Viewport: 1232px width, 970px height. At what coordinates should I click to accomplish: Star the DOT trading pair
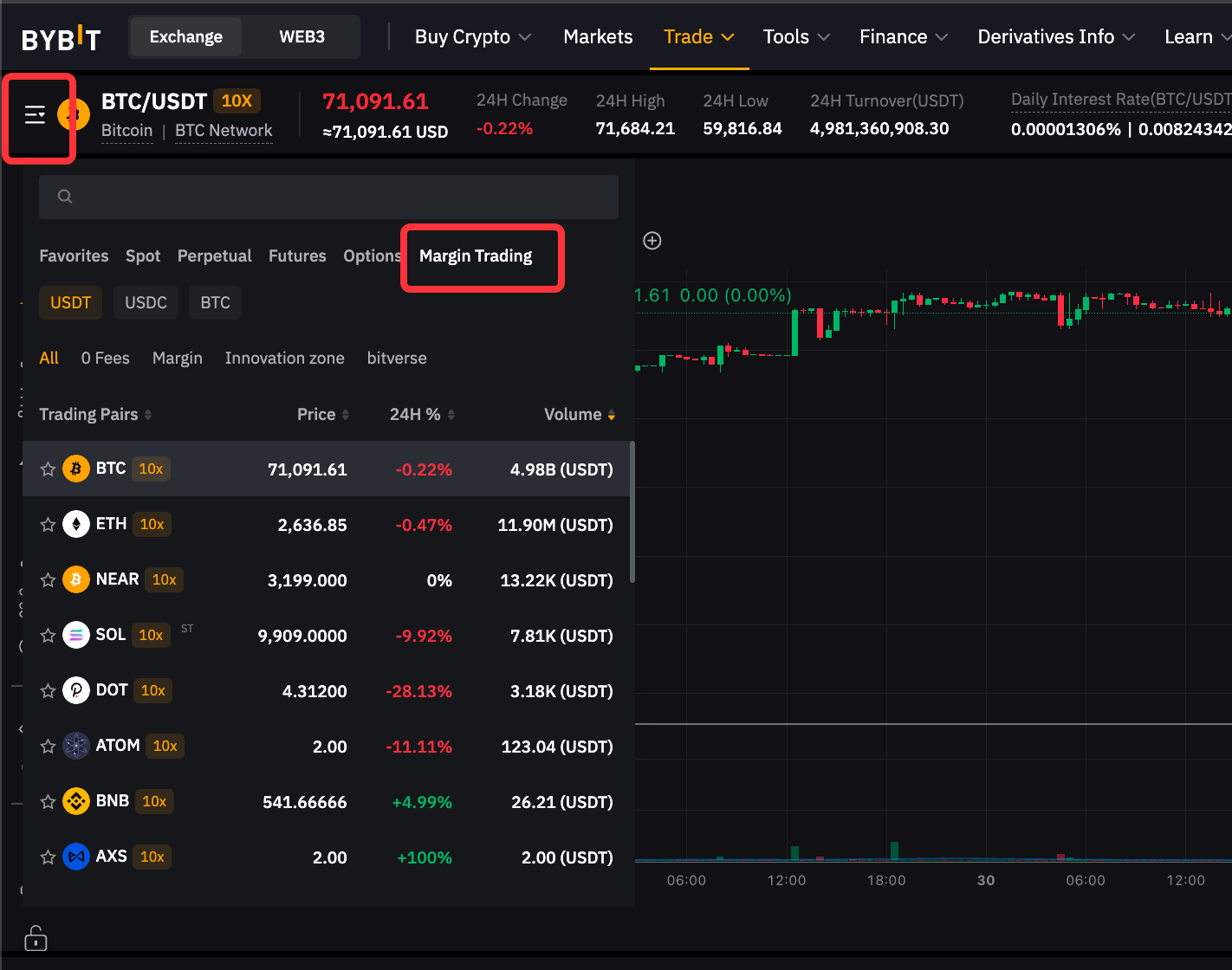click(49, 690)
